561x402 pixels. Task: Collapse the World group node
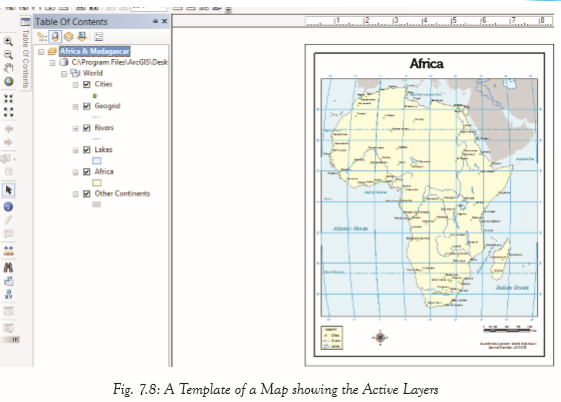64,74
